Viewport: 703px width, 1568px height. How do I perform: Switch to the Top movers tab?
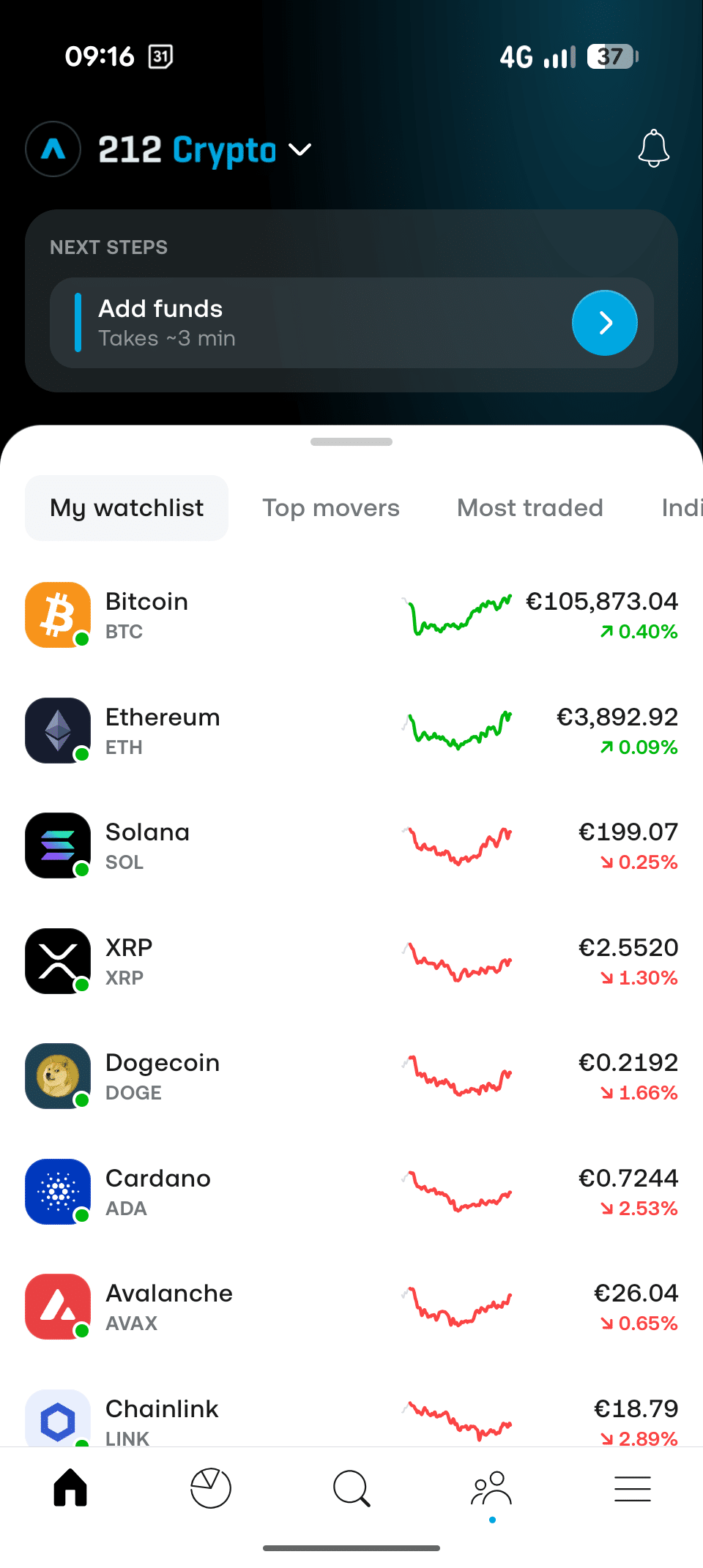click(x=331, y=508)
